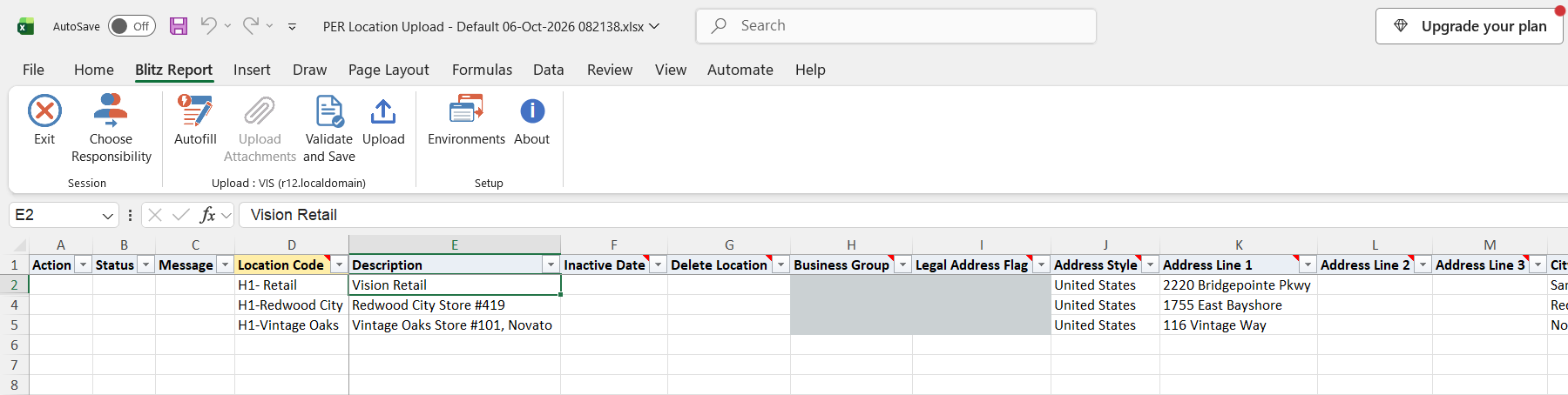Click the Upload arrow icon
The image size is (1568, 395).
383,111
